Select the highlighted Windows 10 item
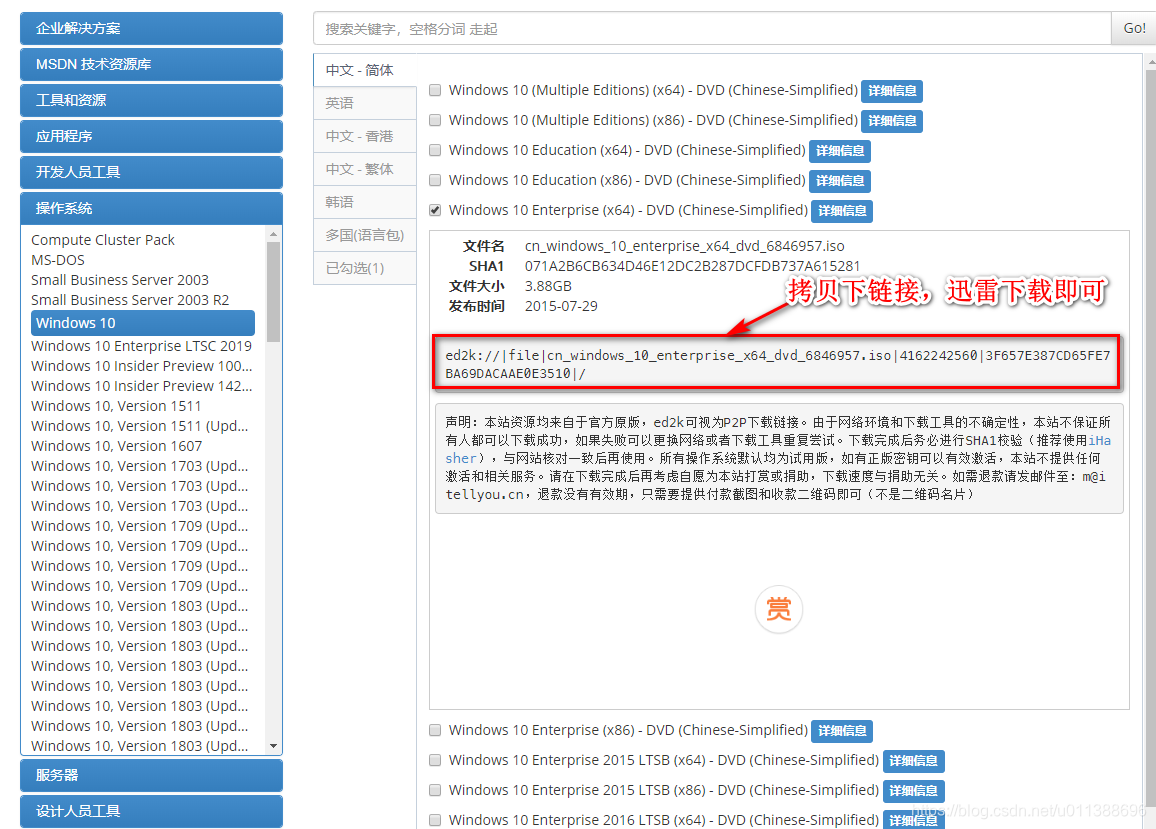The width and height of the screenshot is (1156, 829). pos(143,323)
